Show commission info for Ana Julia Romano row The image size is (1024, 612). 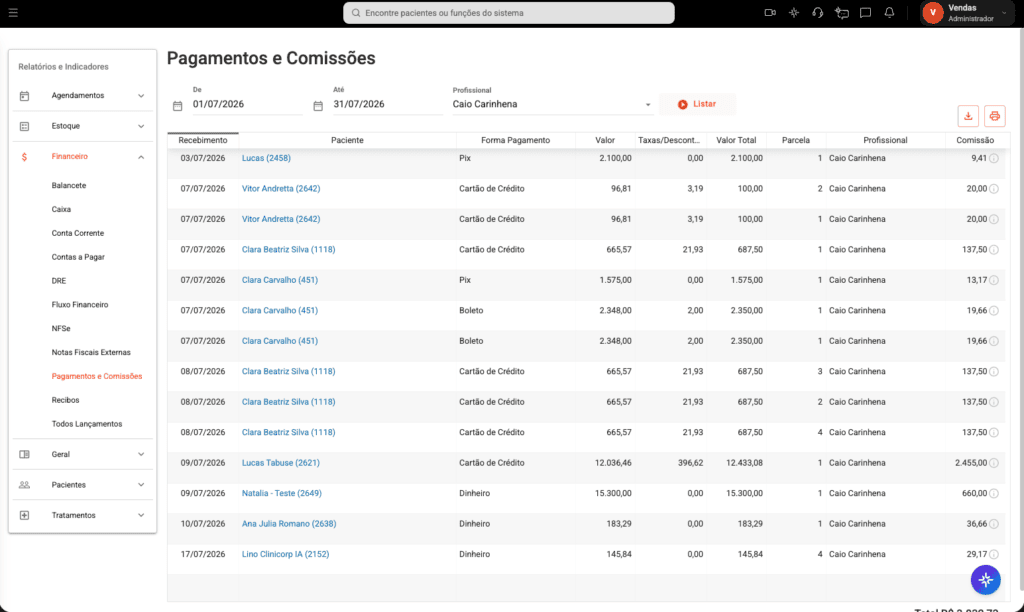[994, 524]
